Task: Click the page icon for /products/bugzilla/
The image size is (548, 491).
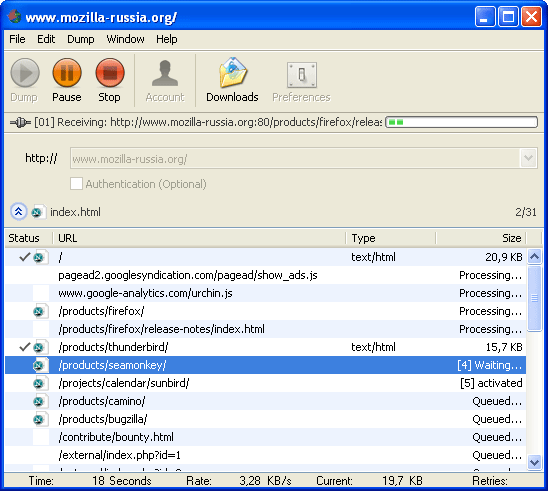Action: pos(41,419)
